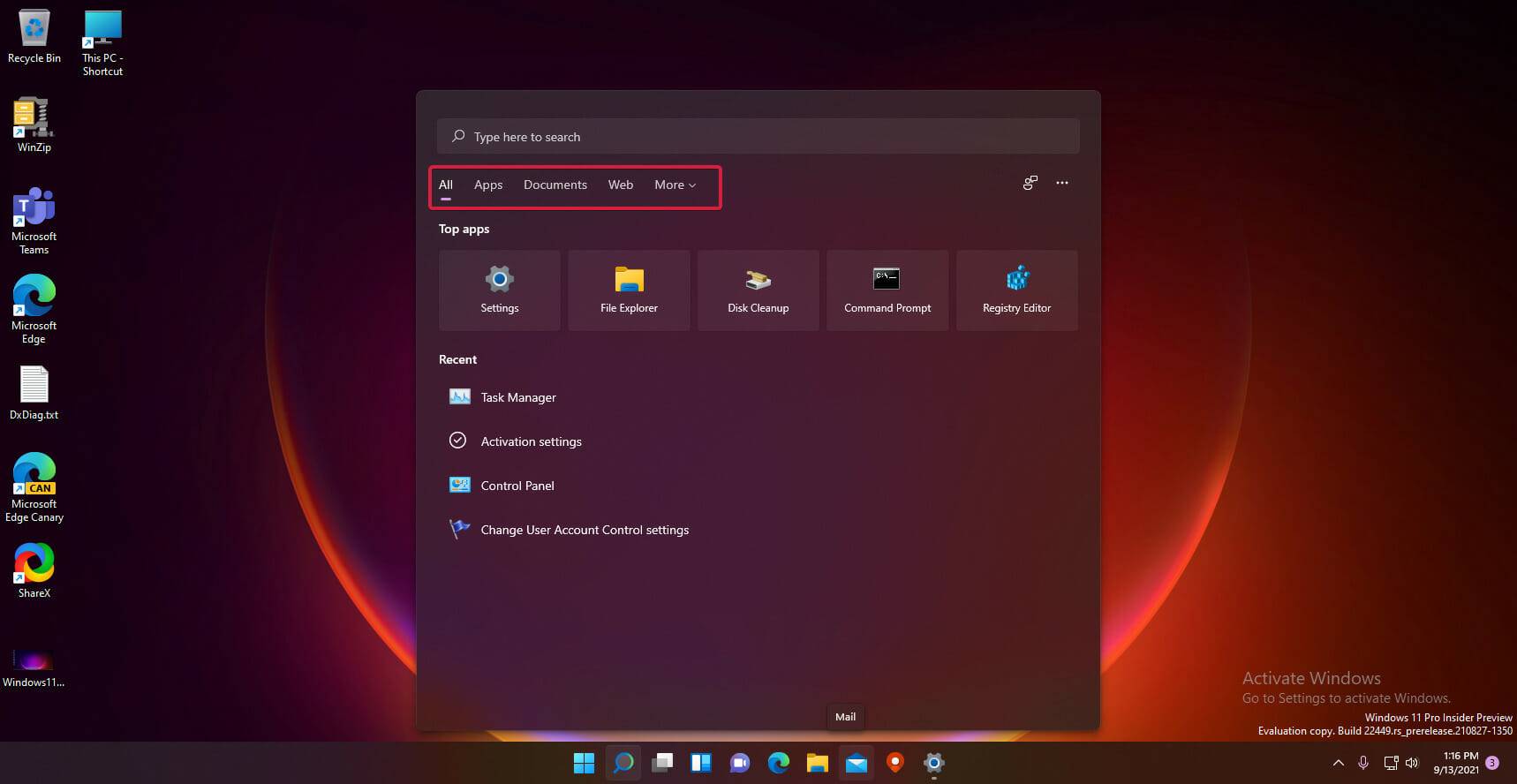Select Microsoft Edge Canary desktop shortcut
1517x784 pixels.
pyautogui.click(x=34, y=487)
